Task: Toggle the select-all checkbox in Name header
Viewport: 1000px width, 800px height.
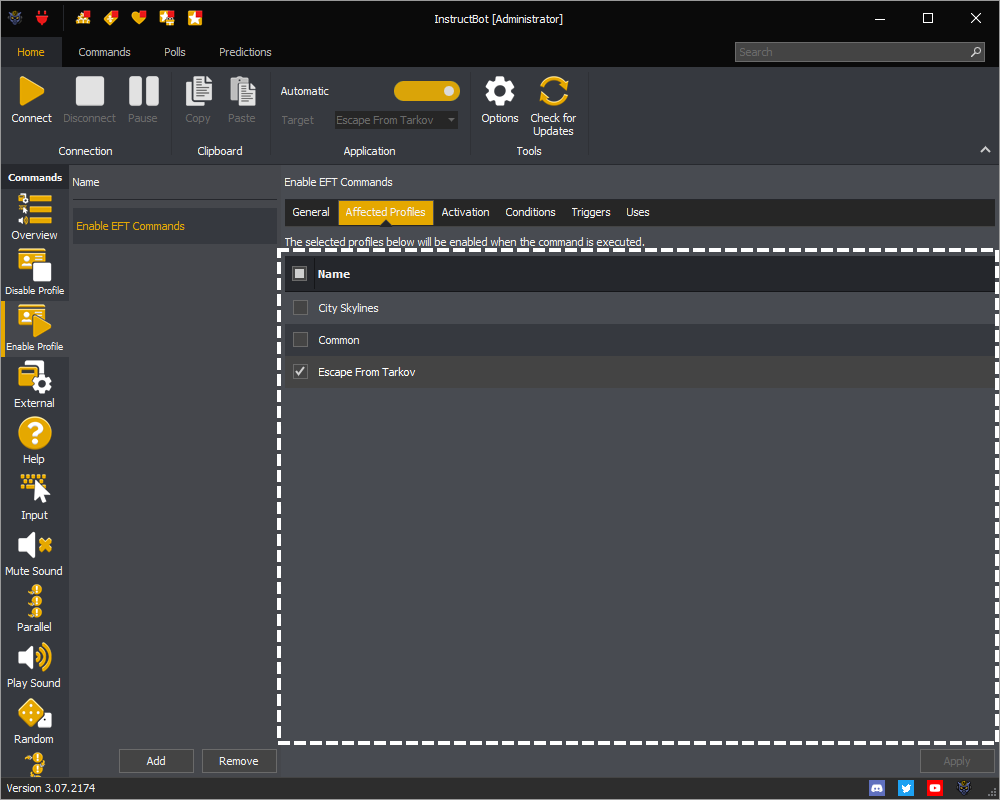Action: (x=299, y=274)
